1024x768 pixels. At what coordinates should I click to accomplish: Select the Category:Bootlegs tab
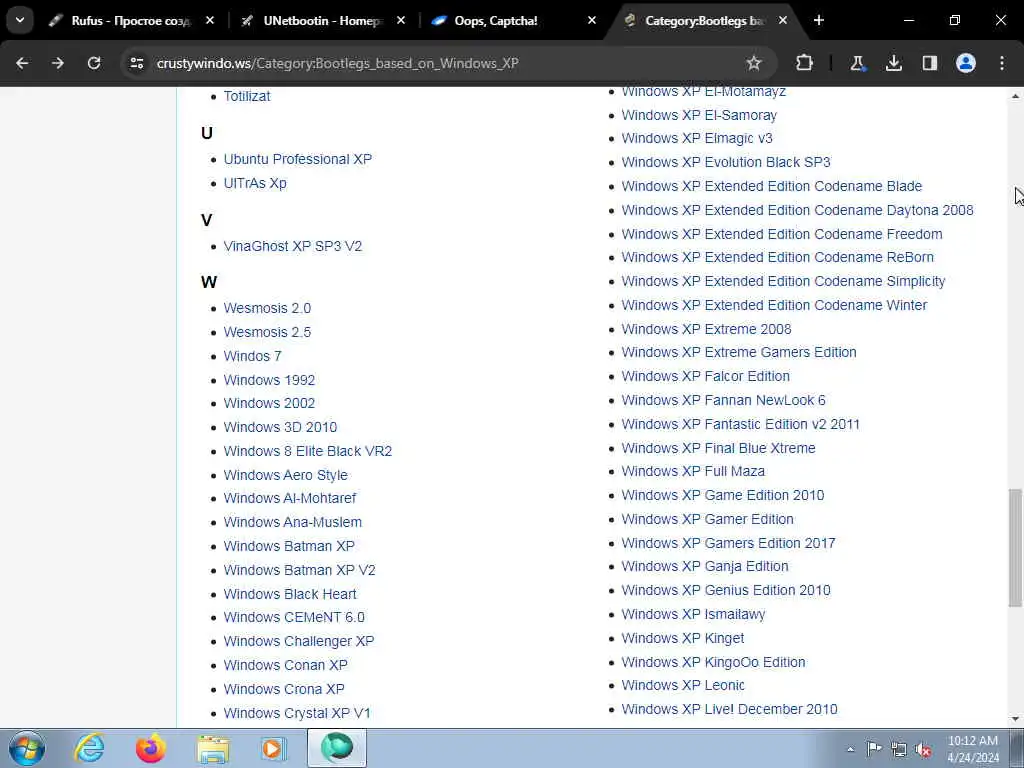pos(705,21)
